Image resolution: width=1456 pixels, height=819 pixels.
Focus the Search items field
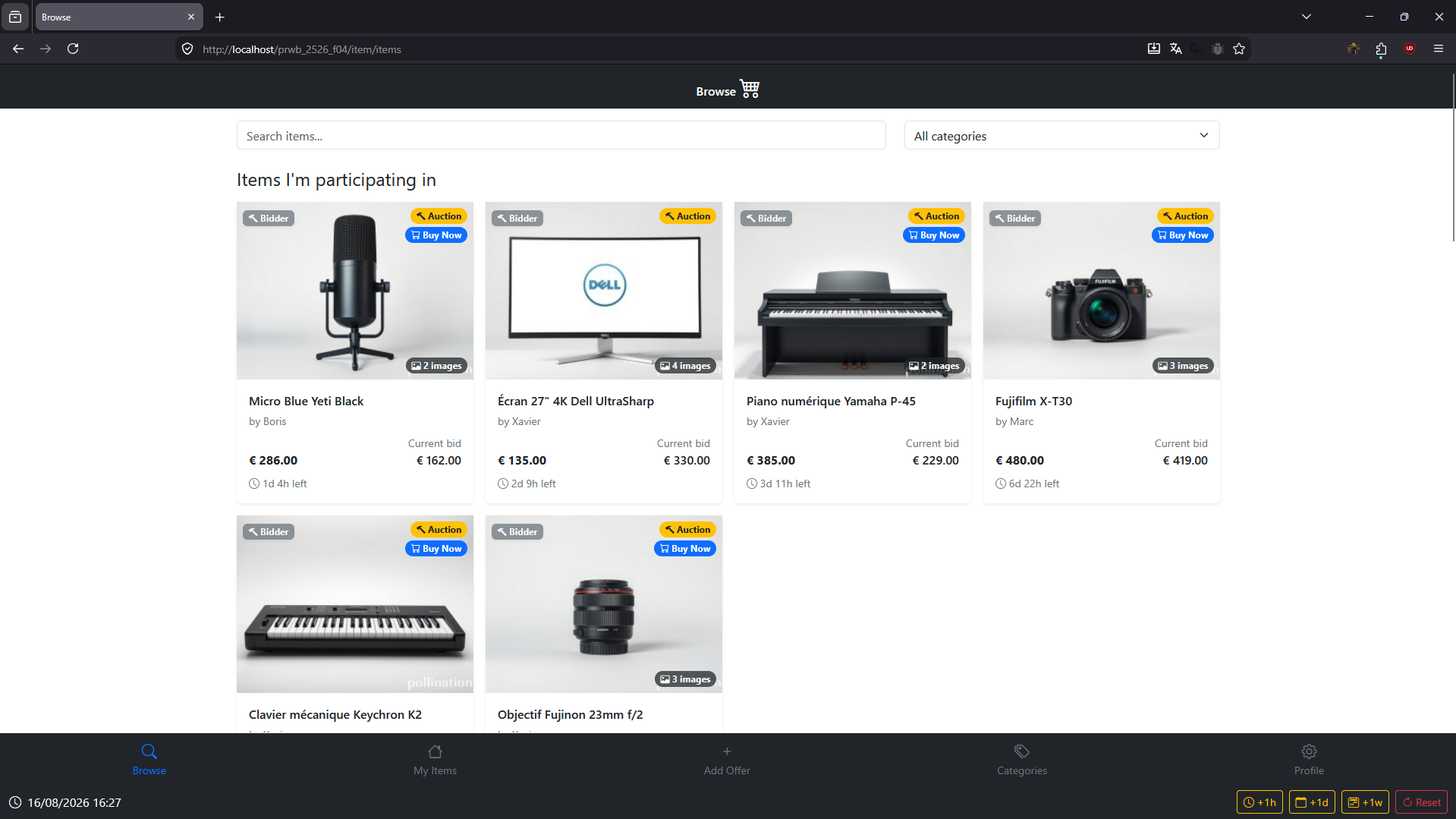(561, 135)
